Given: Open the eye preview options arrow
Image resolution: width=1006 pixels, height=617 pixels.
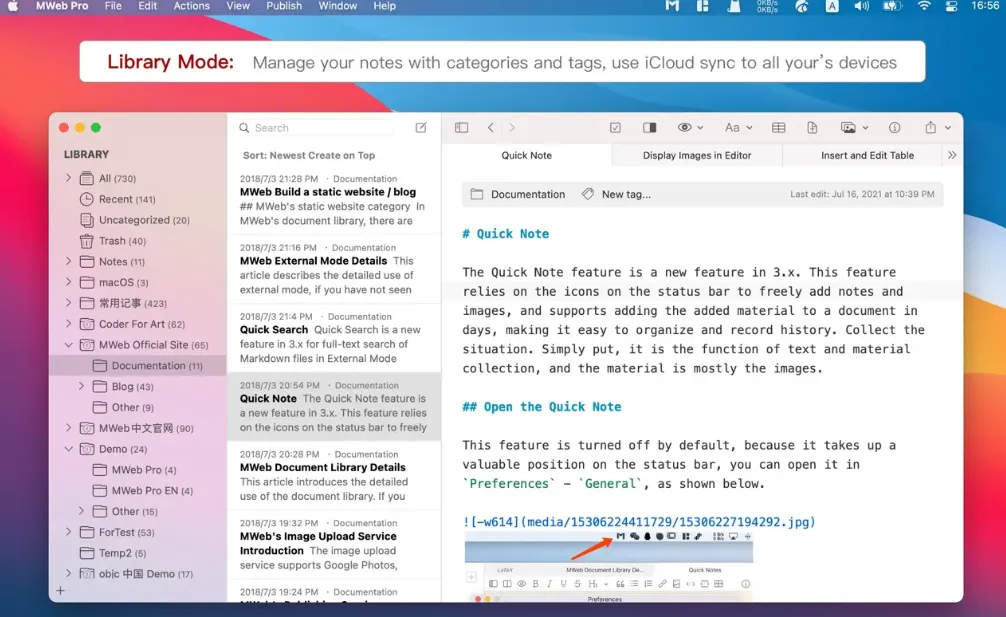Looking at the screenshot, I should pos(700,128).
